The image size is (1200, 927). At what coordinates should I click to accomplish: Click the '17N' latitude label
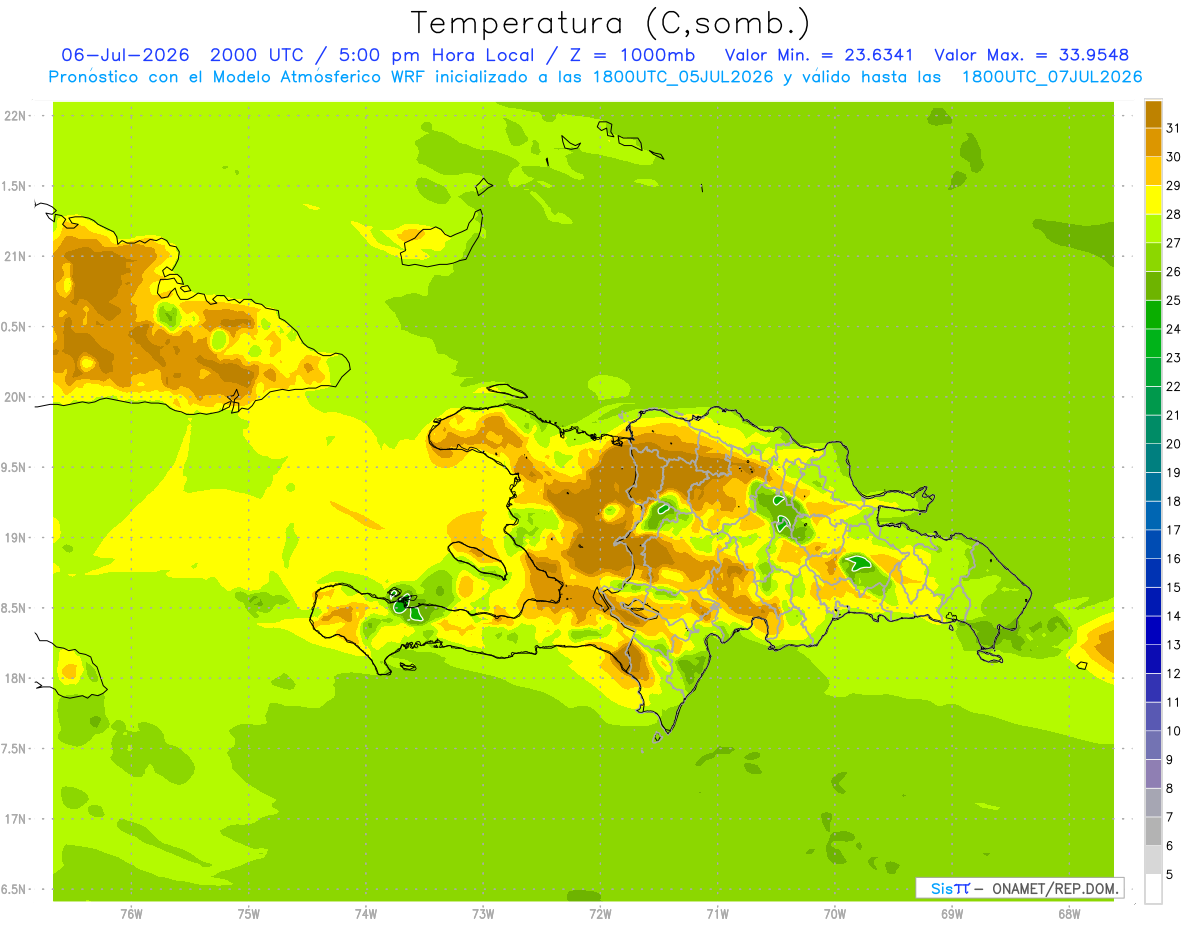(x=16, y=819)
